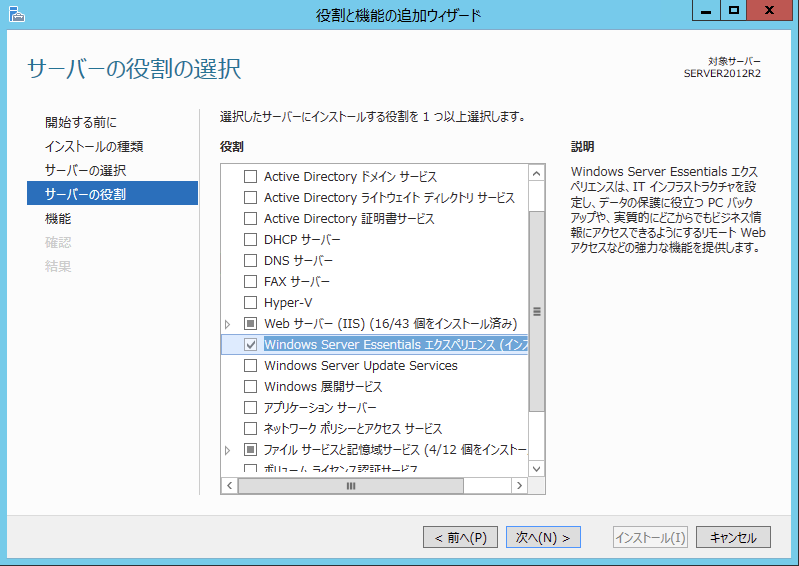
Task: Go to the インストールの種類 step
Action: pyautogui.click(x=94, y=146)
